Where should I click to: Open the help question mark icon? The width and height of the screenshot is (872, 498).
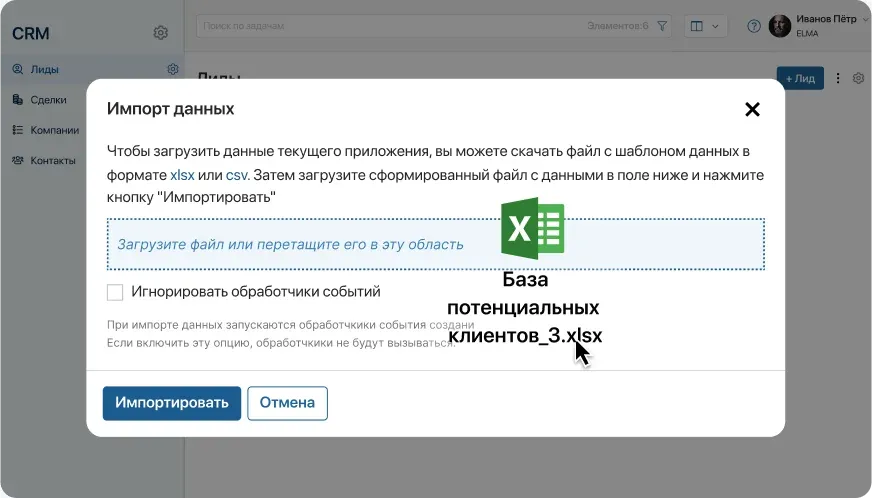pyautogui.click(x=753, y=26)
